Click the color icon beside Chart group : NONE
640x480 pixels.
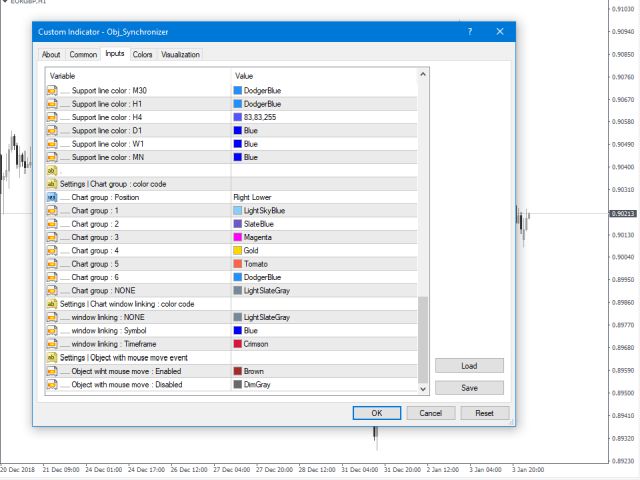coord(52,291)
